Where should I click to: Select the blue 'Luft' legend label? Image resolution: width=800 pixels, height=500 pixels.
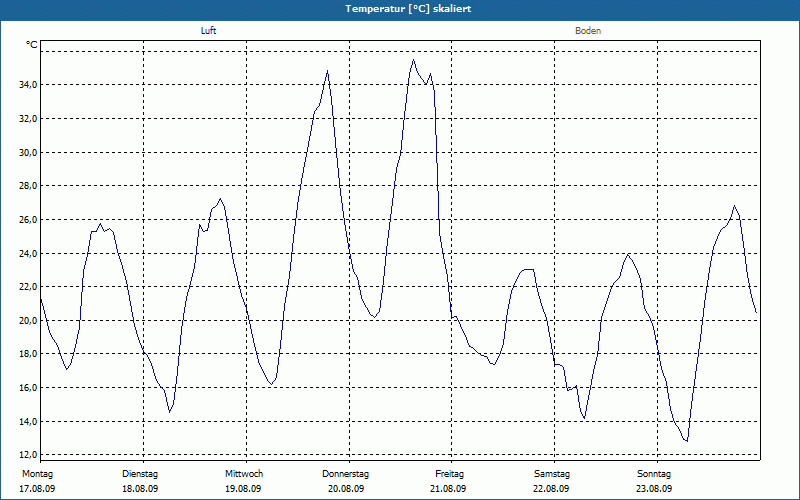[208, 31]
